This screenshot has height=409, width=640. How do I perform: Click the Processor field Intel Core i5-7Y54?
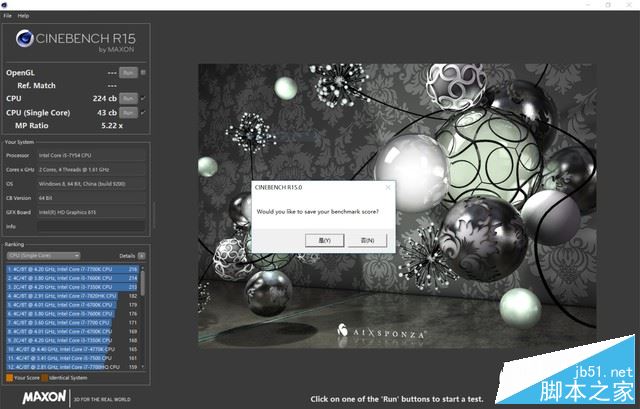91,156
